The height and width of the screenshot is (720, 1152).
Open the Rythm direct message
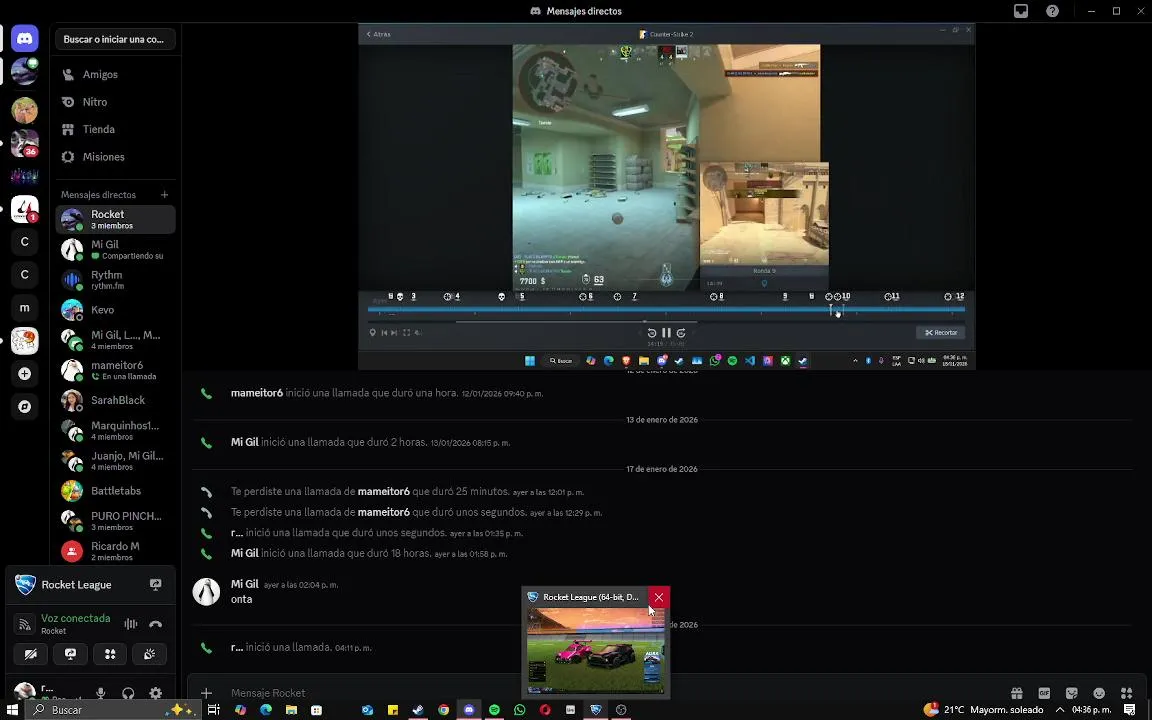pos(115,280)
